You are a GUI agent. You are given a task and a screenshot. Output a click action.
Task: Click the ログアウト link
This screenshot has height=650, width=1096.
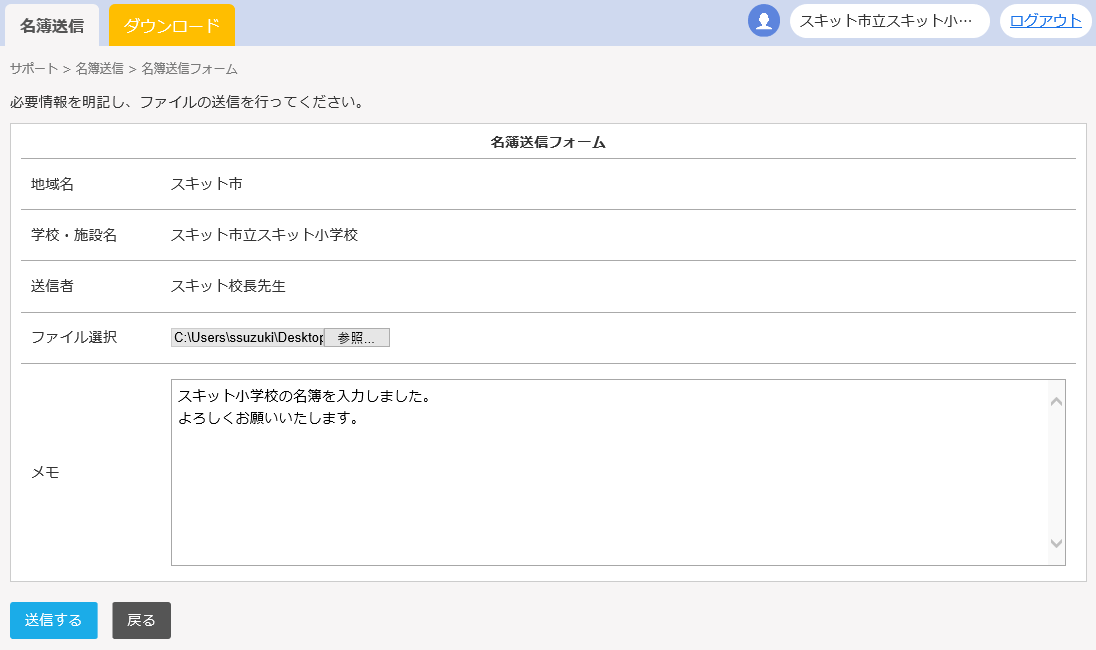pyautogui.click(x=1045, y=21)
